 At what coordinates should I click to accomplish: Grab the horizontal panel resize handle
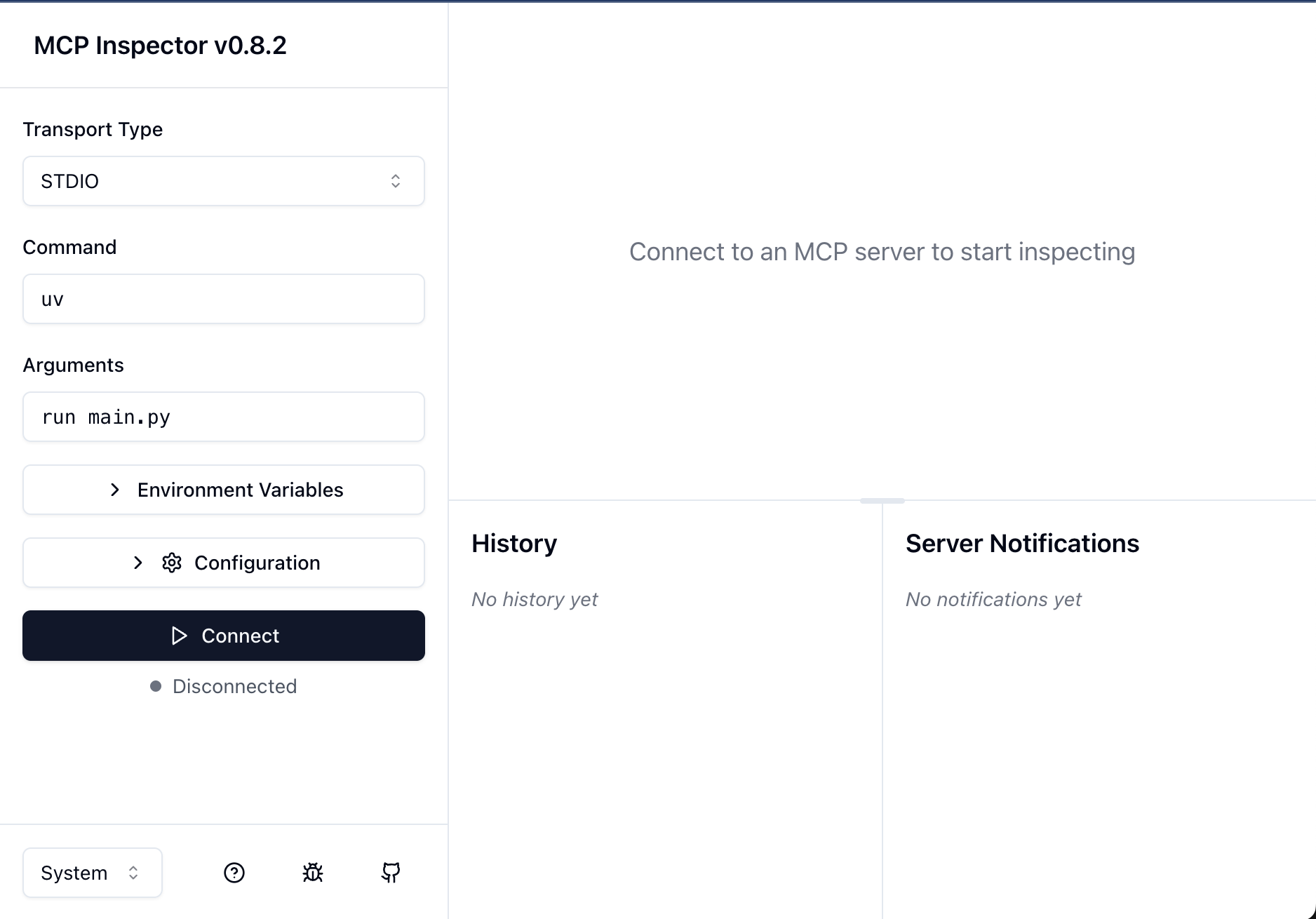pyautogui.click(x=882, y=501)
